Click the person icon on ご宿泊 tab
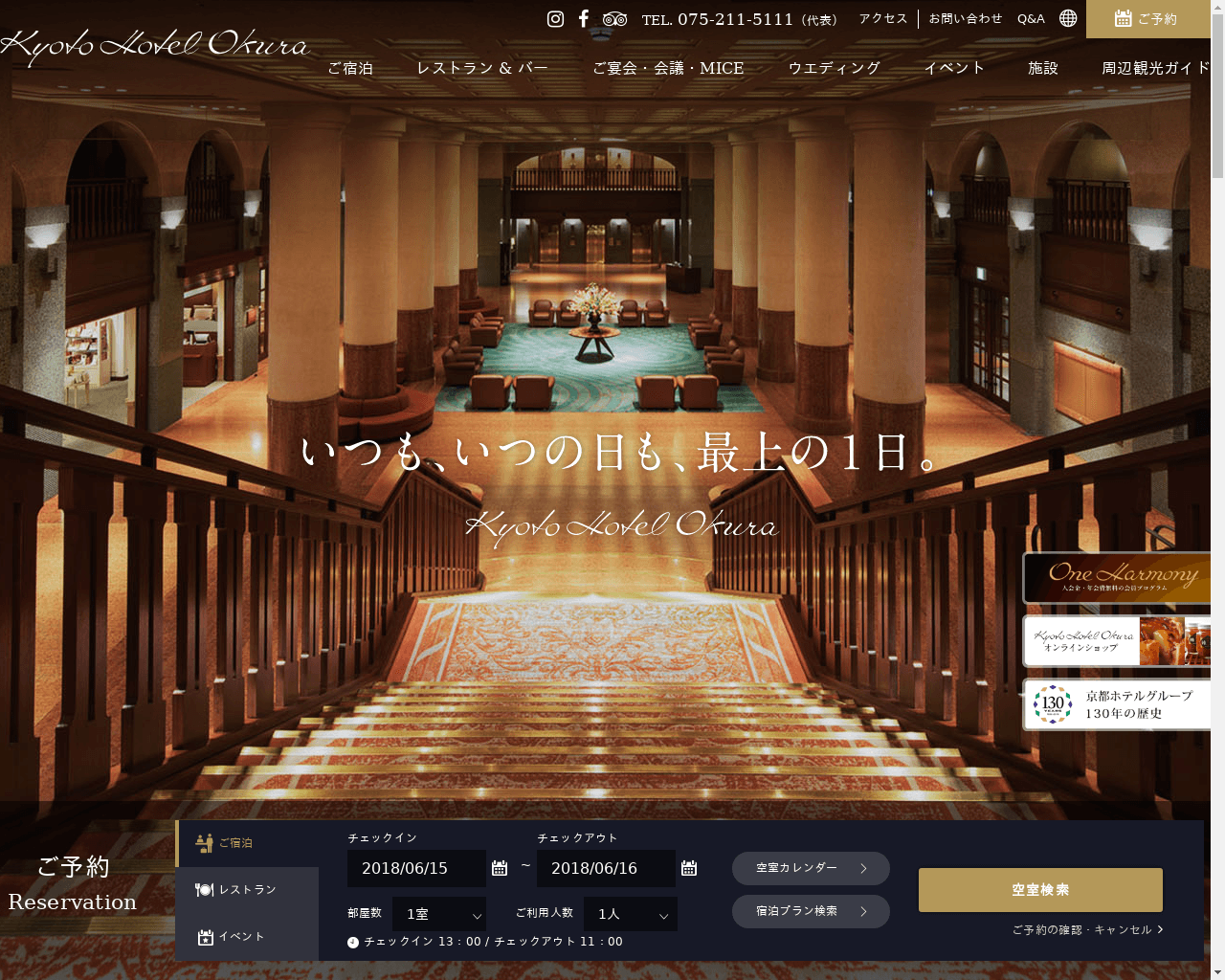Screen dimensions: 1225x980 click(x=204, y=843)
